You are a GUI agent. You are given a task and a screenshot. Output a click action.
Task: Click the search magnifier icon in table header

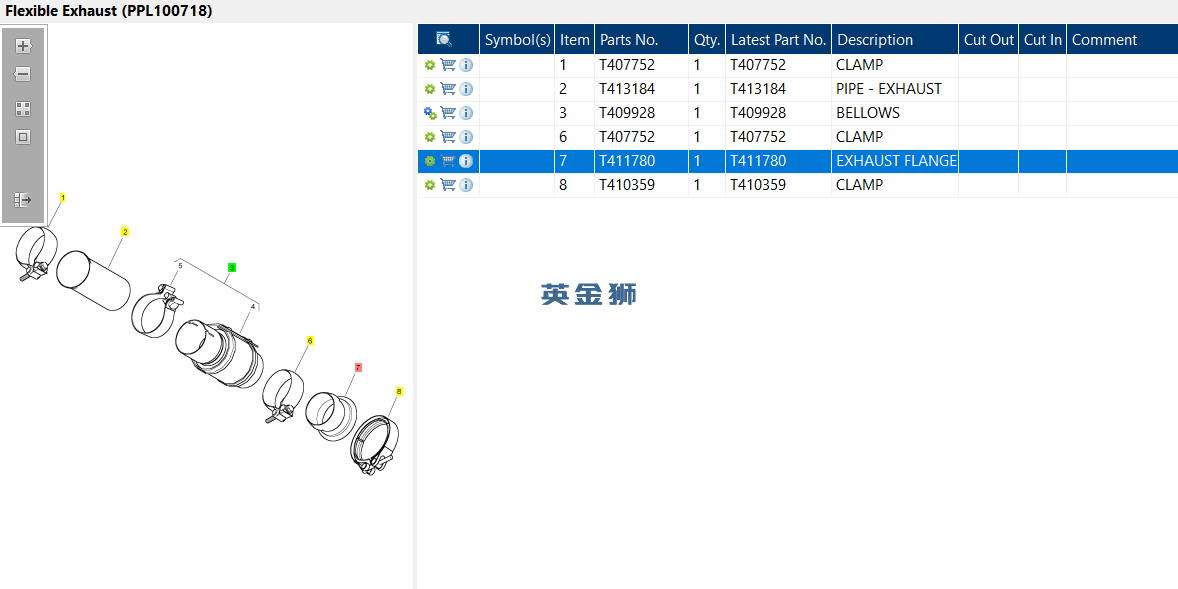[444, 39]
